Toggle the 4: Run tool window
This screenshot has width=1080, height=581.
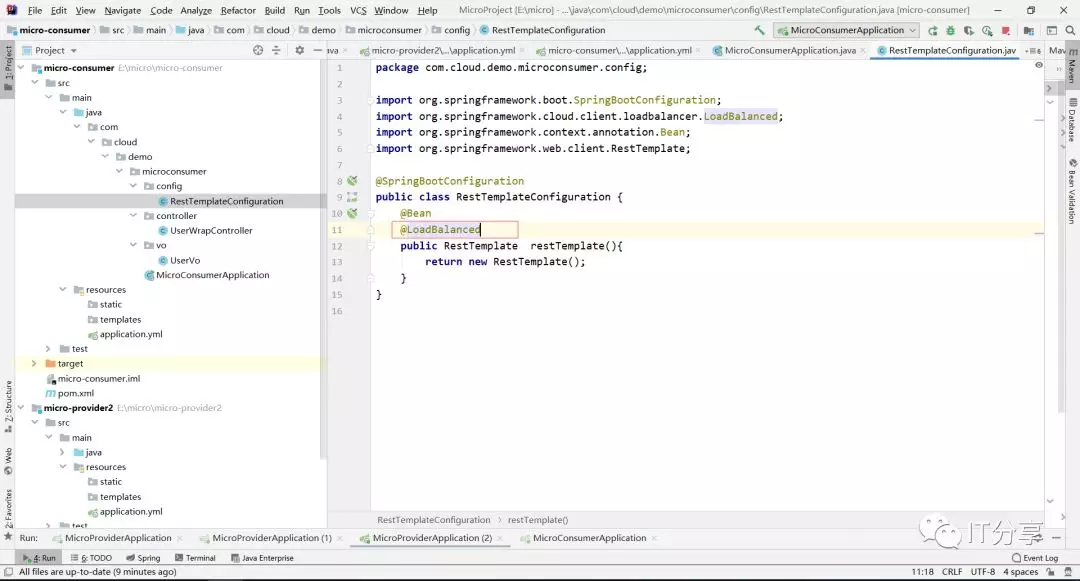coord(39,558)
